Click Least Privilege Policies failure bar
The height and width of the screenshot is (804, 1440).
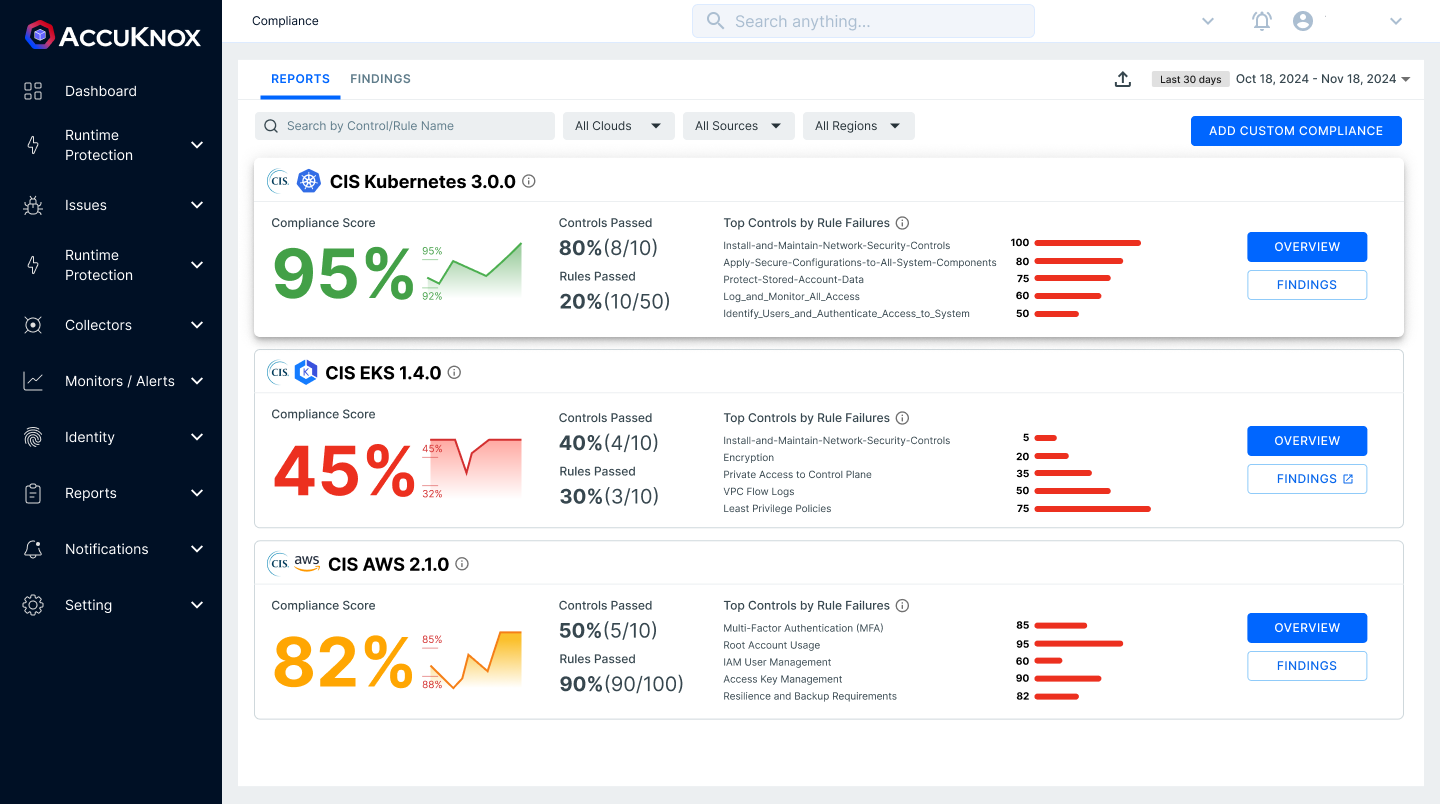[1093, 509]
